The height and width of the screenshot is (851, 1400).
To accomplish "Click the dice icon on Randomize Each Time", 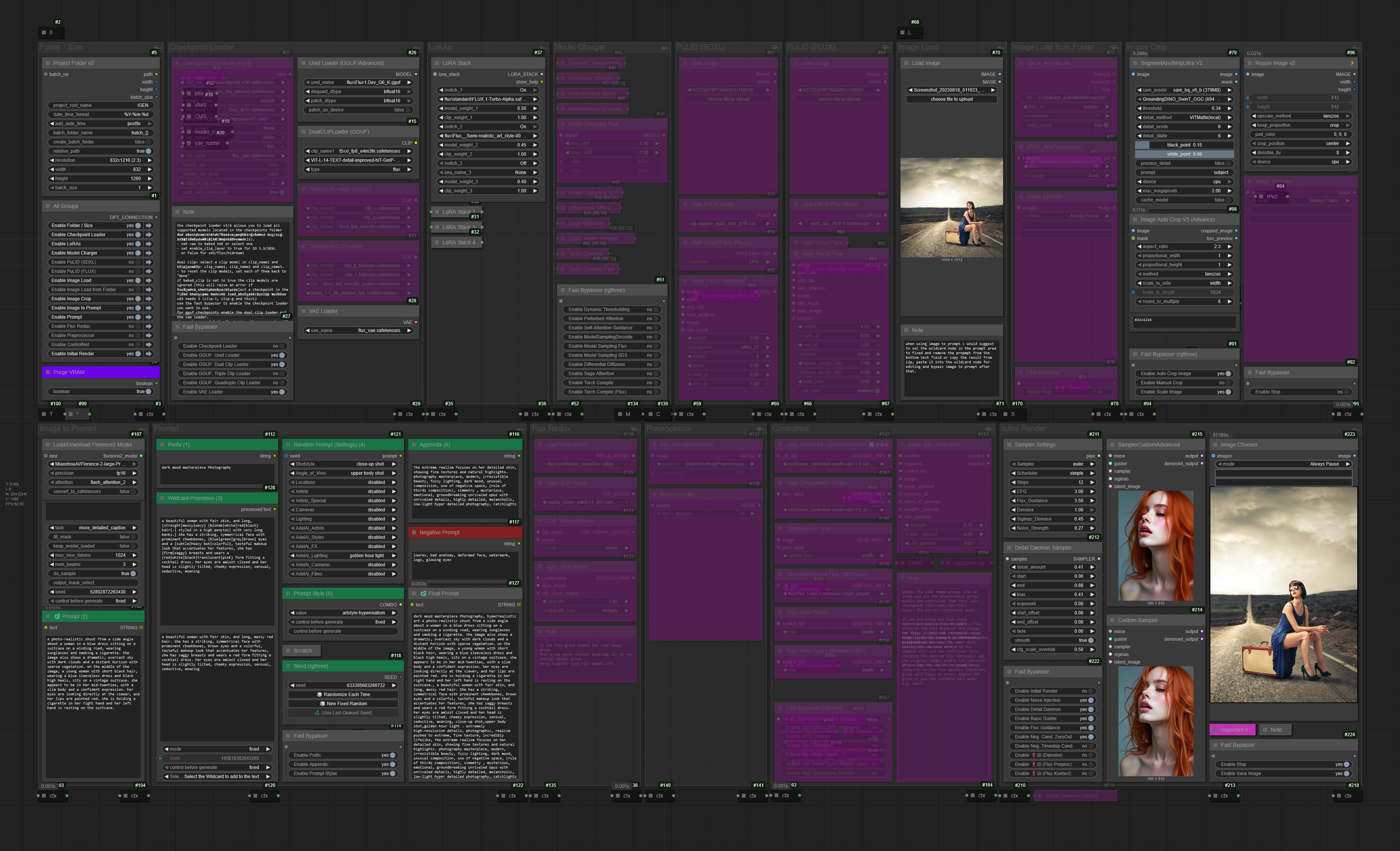I will pos(319,694).
